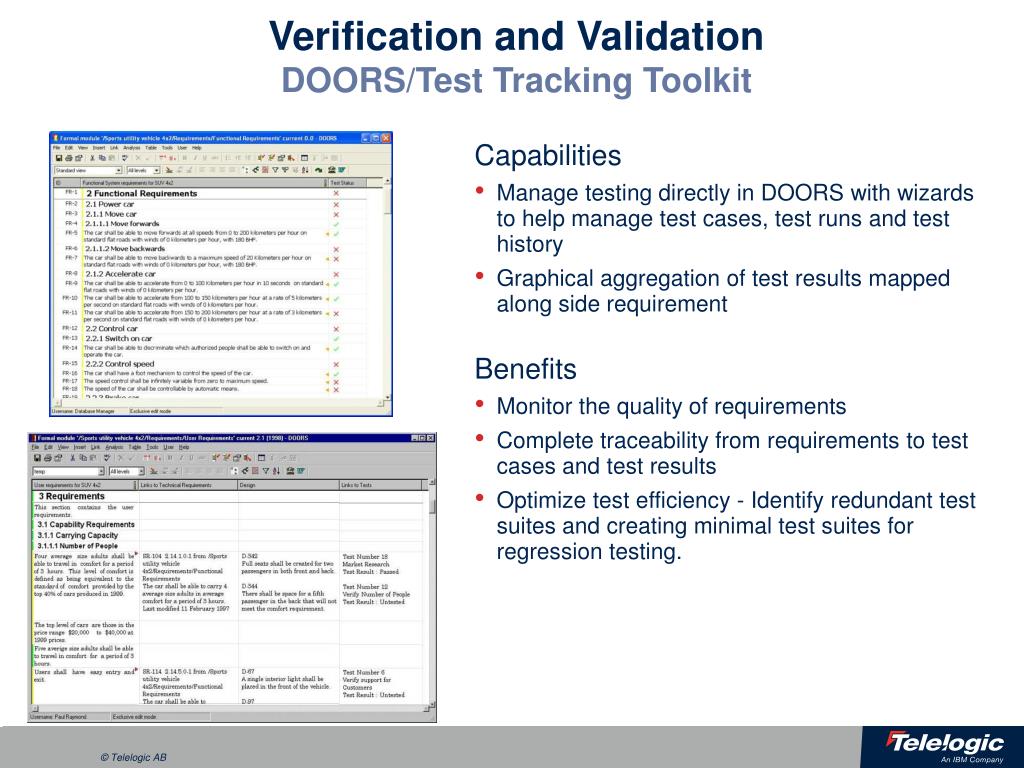Click filter funnel icon in User Requirements window
Viewport: 1024px width, 768px height.
click(x=266, y=471)
